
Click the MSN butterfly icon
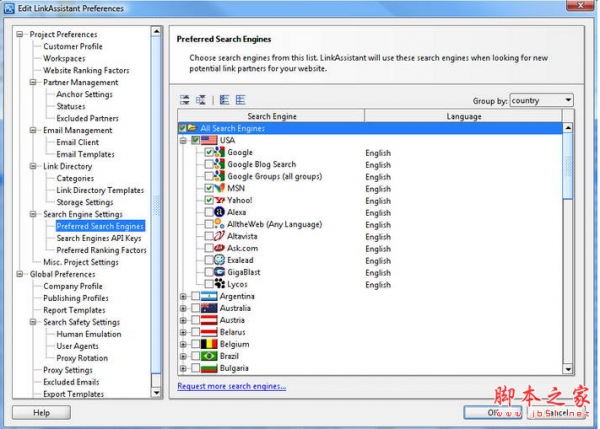pyautogui.click(x=219, y=188)
